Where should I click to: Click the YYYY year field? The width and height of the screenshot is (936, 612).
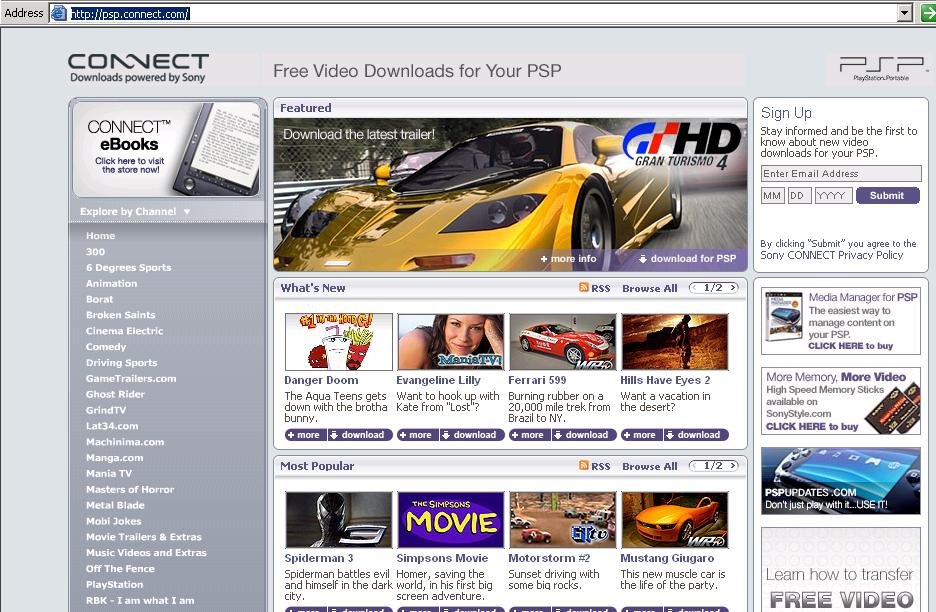[833, 196]
